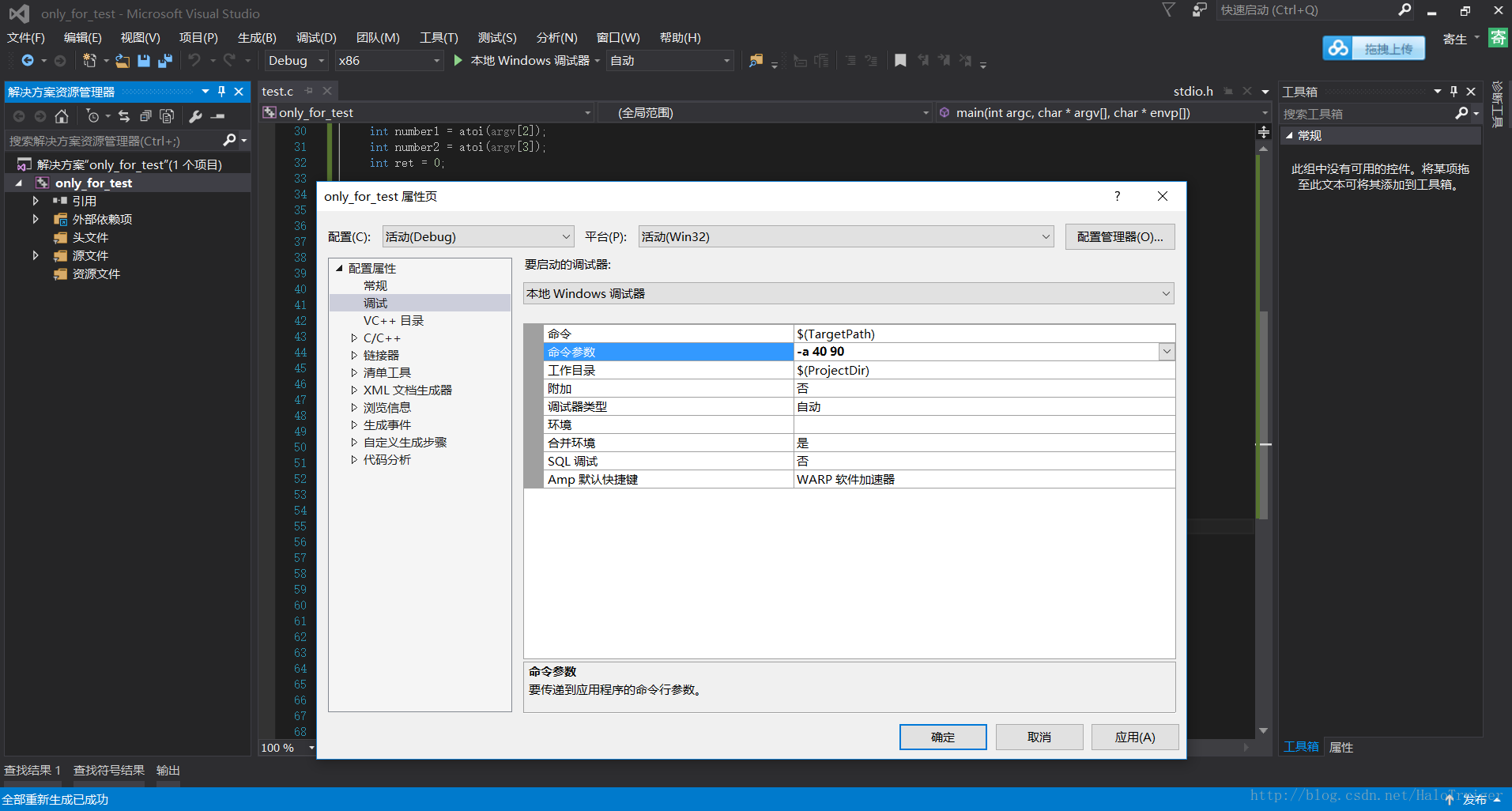The height and width of the screenshot is (811, 1512).
Task: Select 常规 in the property tree
Action: 375,285
